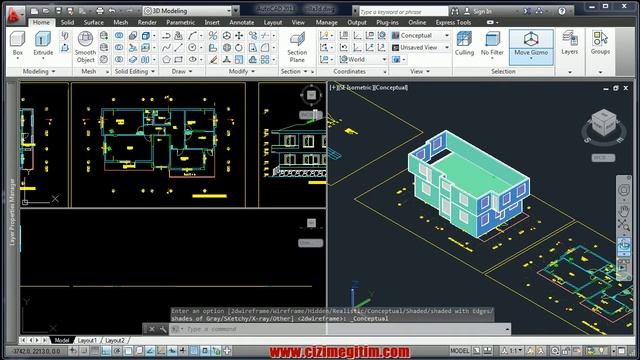Click the SE Isometric viewport label
The height and width of the screenshot is (360, 640).
tap(355, 87)
